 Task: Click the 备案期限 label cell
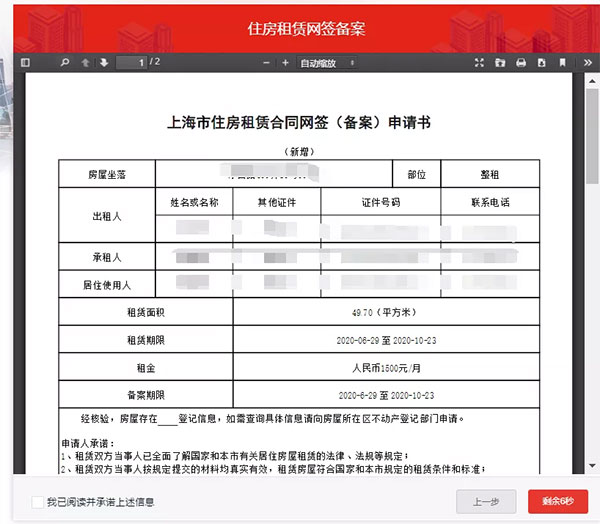pyautogui.click(x=146, y=395)
